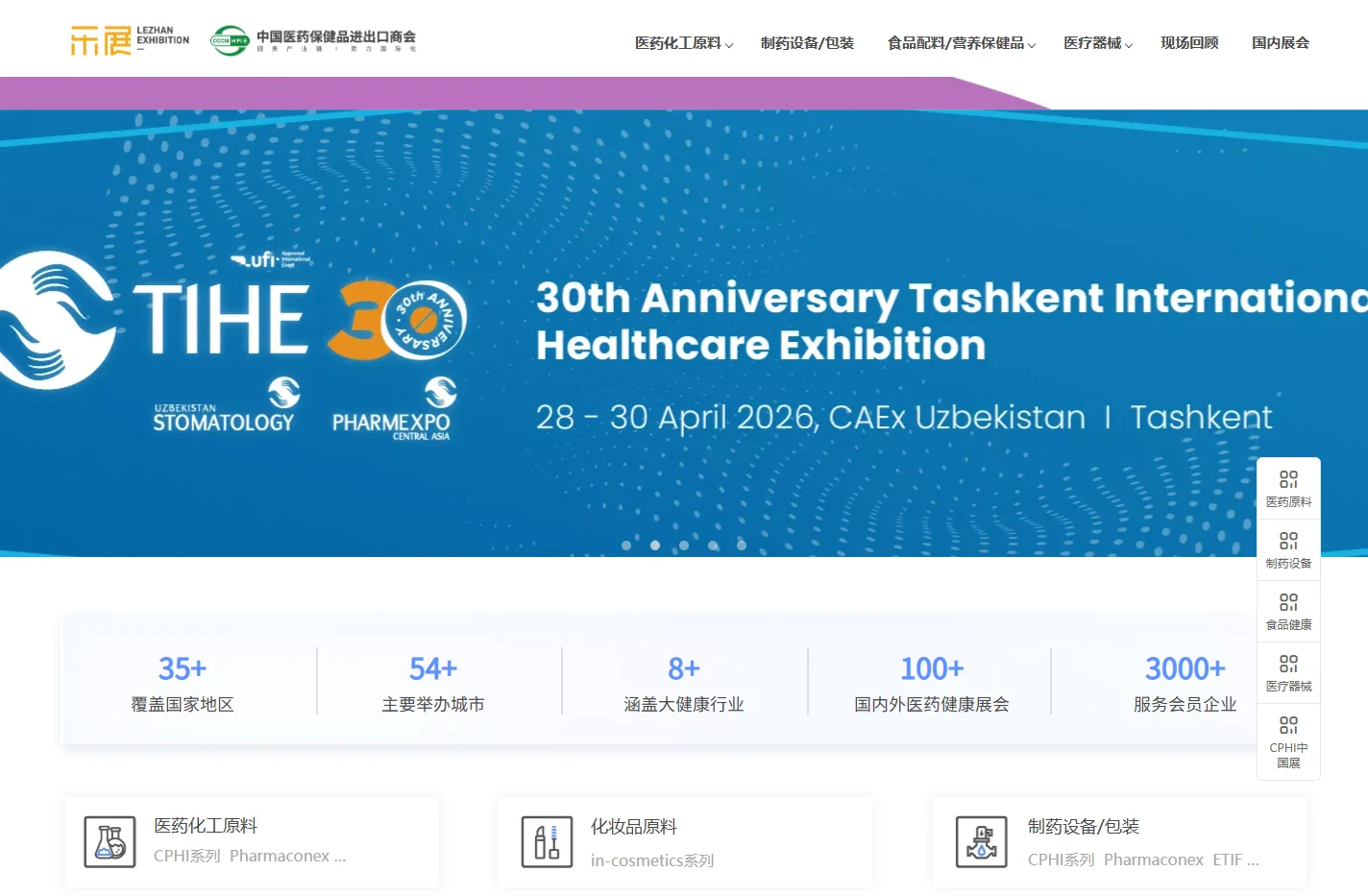The image size is (1368, 896).
Task: Open the 制药设备/包装 nav menu item
Action: (807, 43)
